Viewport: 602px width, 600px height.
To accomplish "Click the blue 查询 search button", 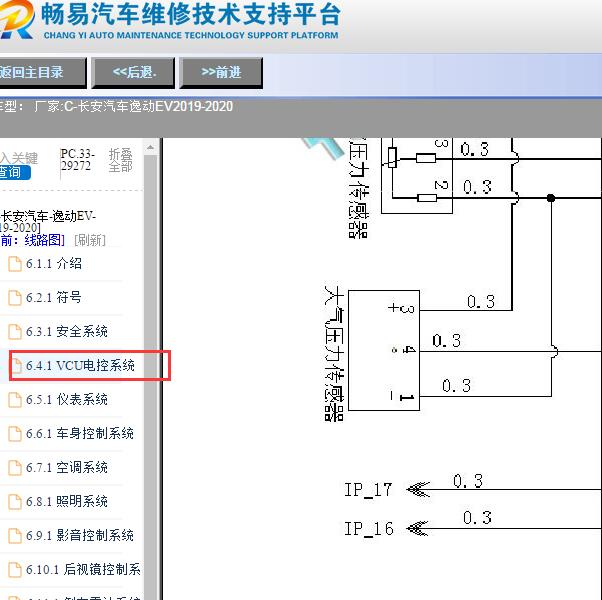I will pyautogui.click(x=15, y=172).
